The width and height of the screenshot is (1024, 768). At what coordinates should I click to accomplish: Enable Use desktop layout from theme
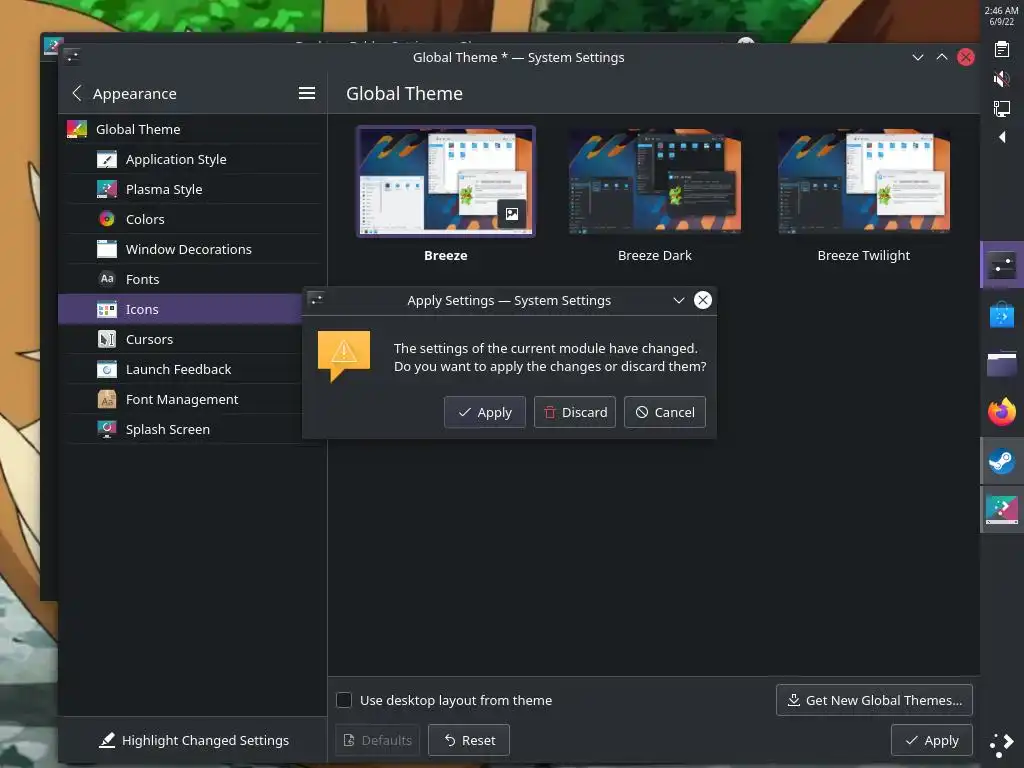click(x=344, y=701)
